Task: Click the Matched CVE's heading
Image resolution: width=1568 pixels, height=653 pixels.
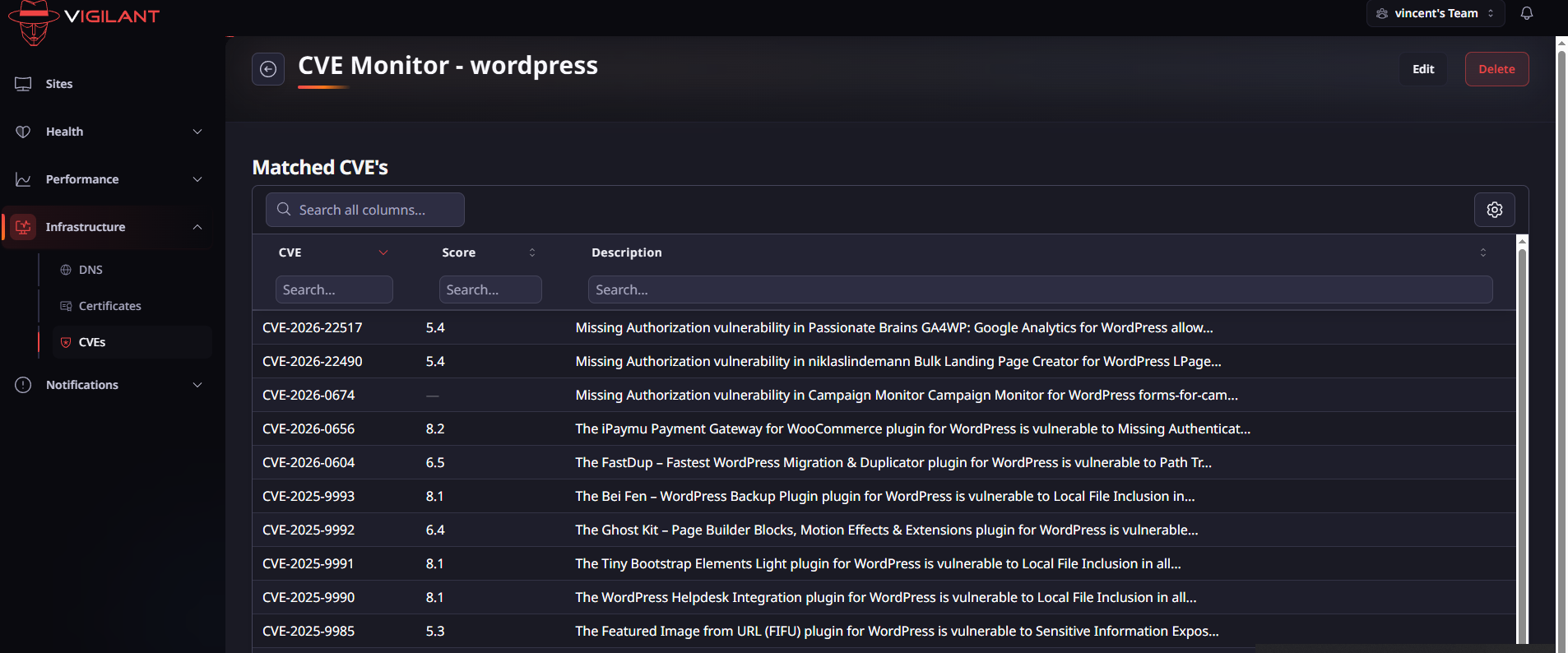Action: coord(320,167)
